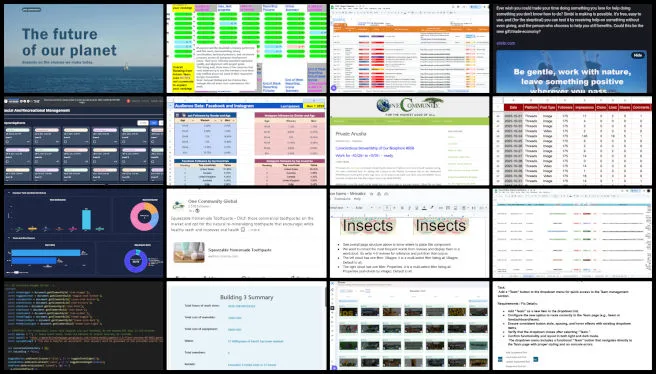Click the Comments column header
Image resolution: width=656 pixels, height=374 pixels.
(641, 108)
